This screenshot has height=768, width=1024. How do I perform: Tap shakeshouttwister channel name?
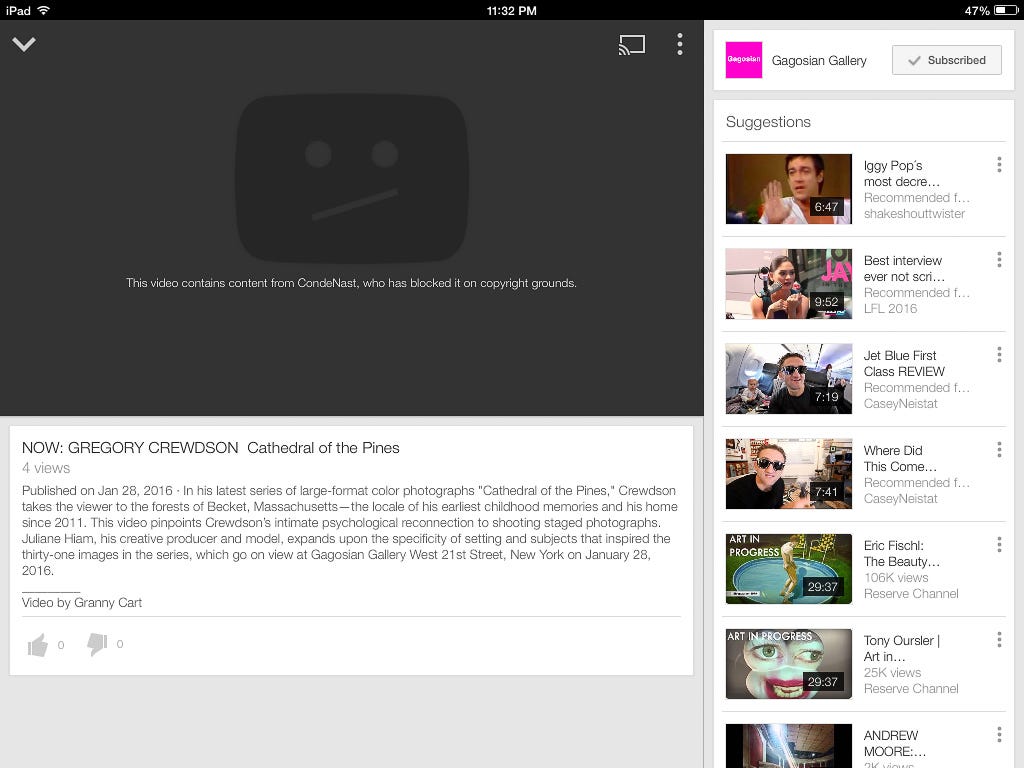pos(914,214)
